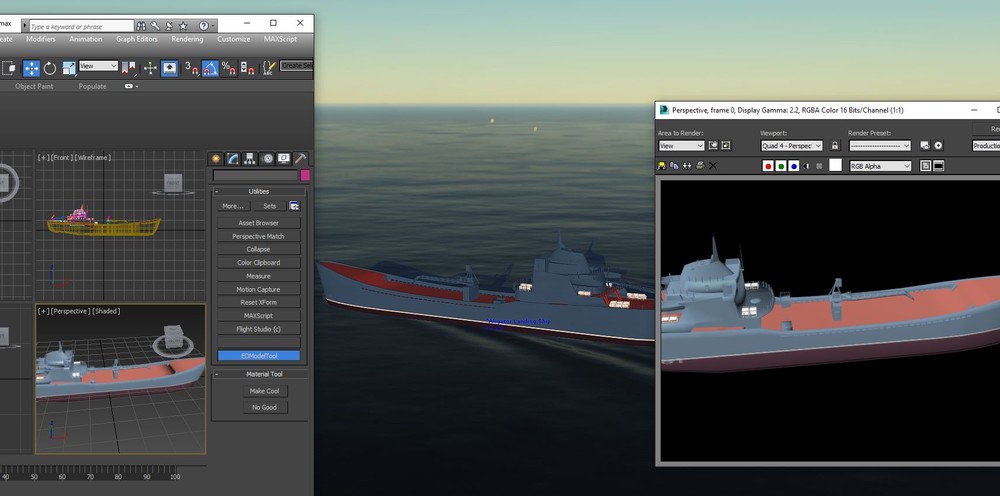This screenshot has width=1000, height=496.
Task: Click the Percent Snap toggle
Action: pyautogui.click(x=228, y=68)
